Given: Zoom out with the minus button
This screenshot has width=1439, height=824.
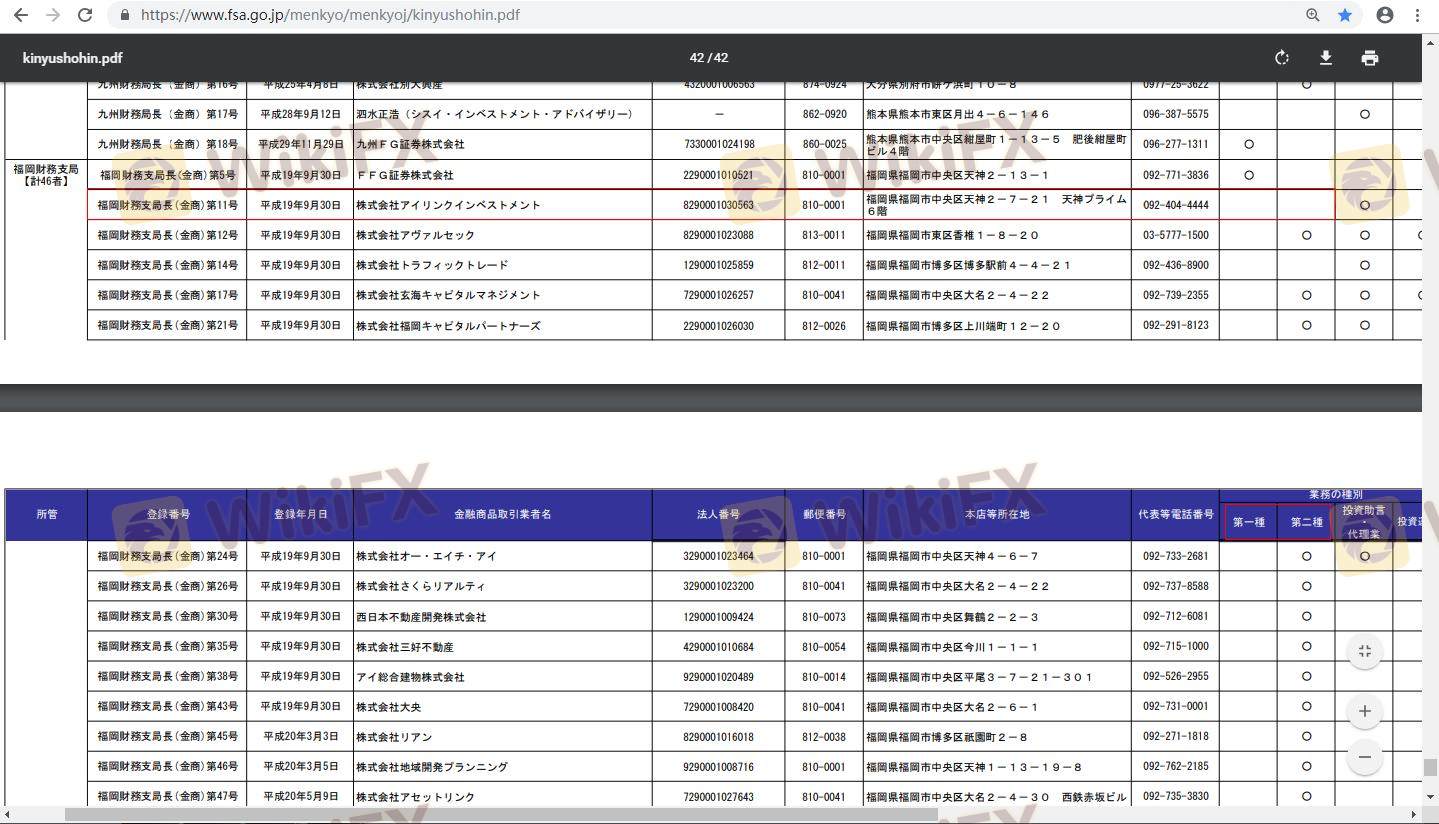Looking at the screenshot, I should pyautogui.click(x=1364, y=756).
